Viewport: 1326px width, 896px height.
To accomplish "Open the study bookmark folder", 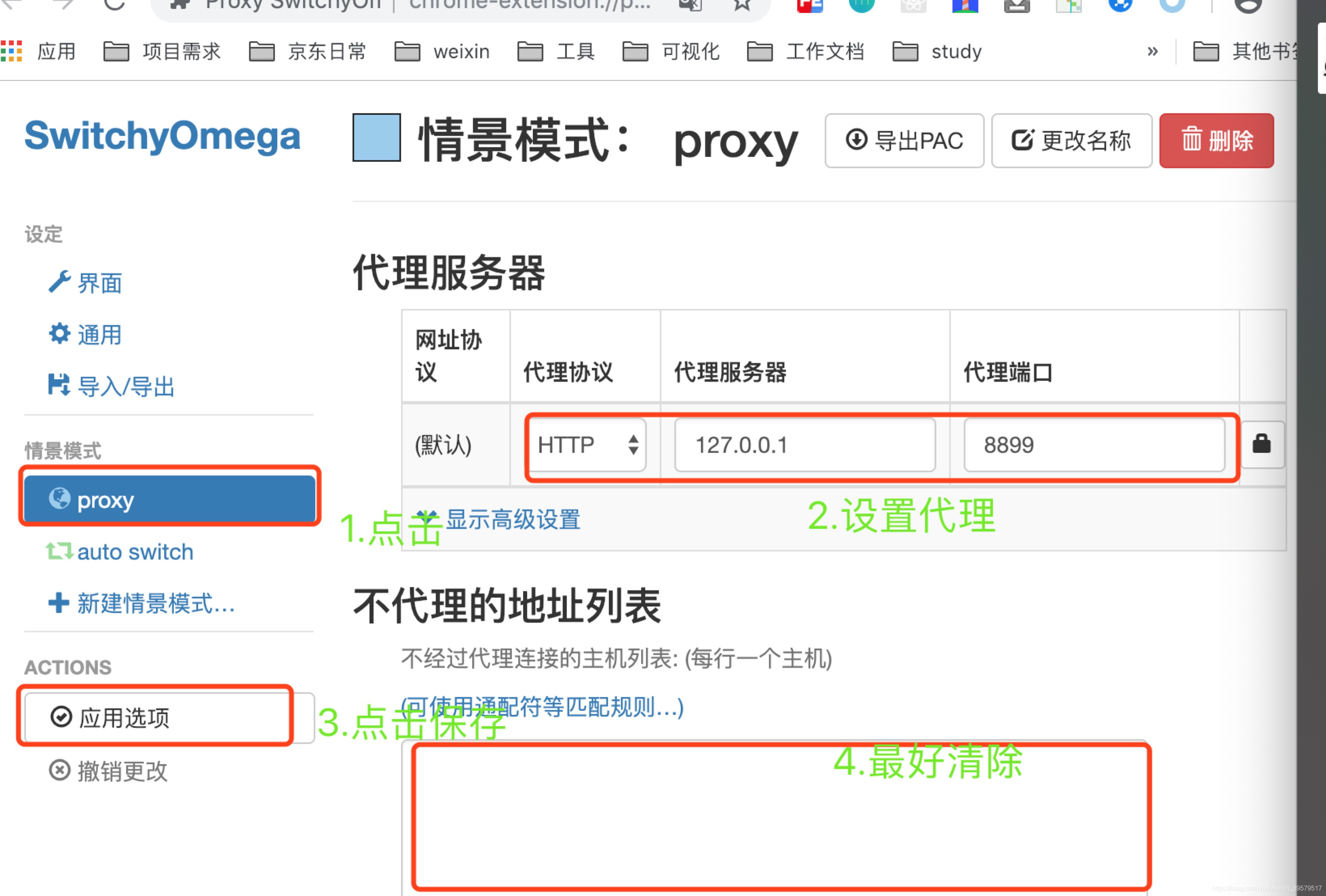I will click(937, 51).
